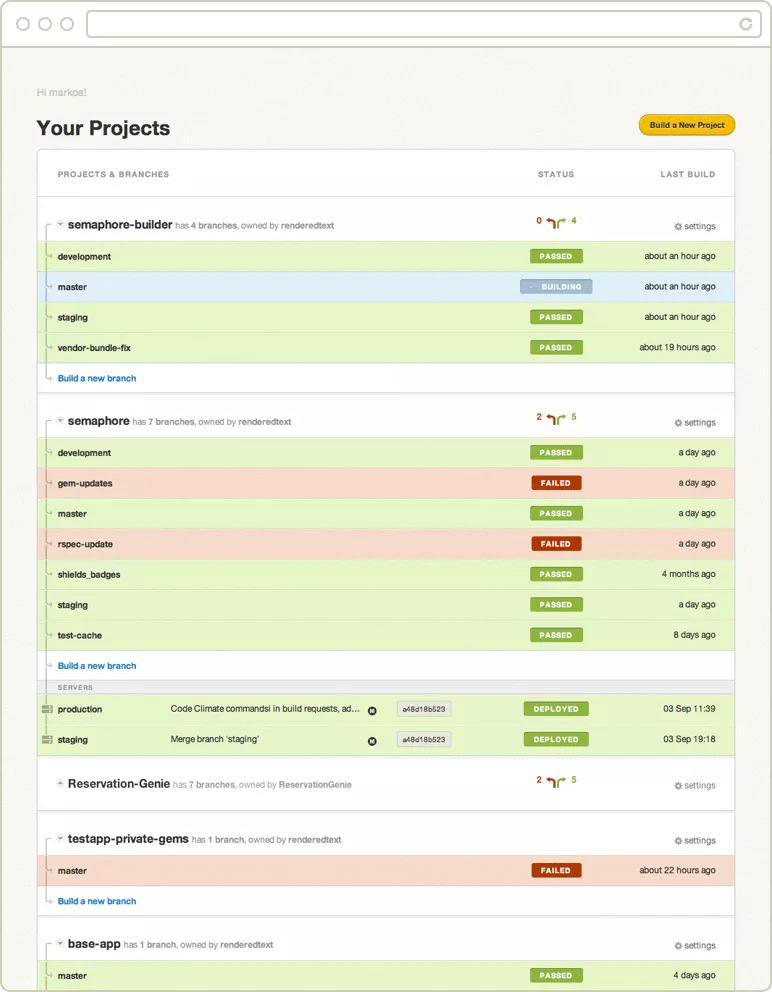Click the server icon beside production
This screenshot has height=992, width=772.
tap(46, 708)
